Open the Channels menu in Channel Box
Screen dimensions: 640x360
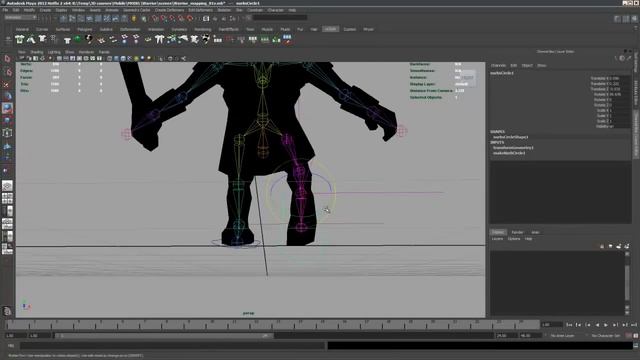(x=498, y=65)
